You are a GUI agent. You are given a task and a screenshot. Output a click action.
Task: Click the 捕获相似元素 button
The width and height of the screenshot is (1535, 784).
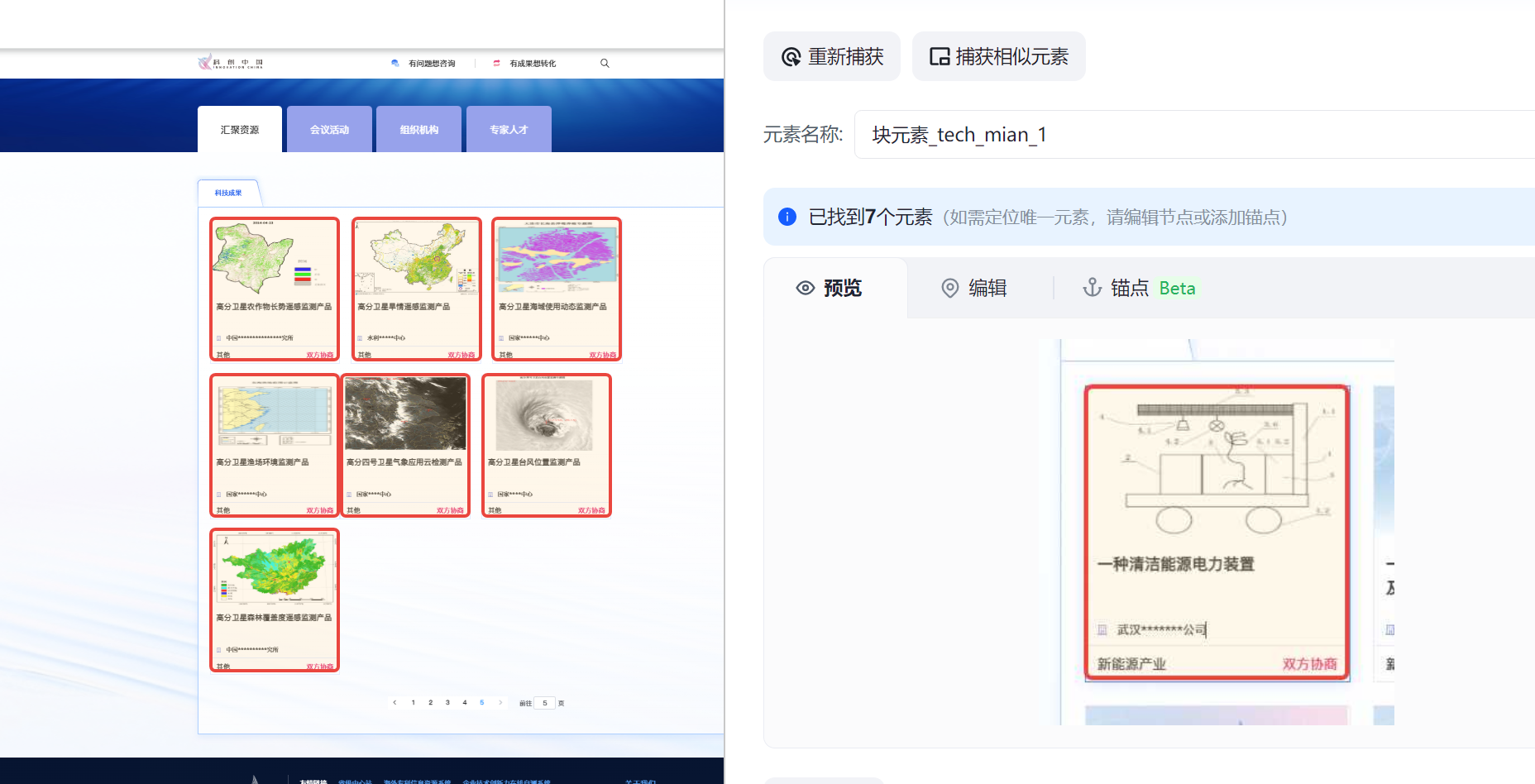[998, 56]
